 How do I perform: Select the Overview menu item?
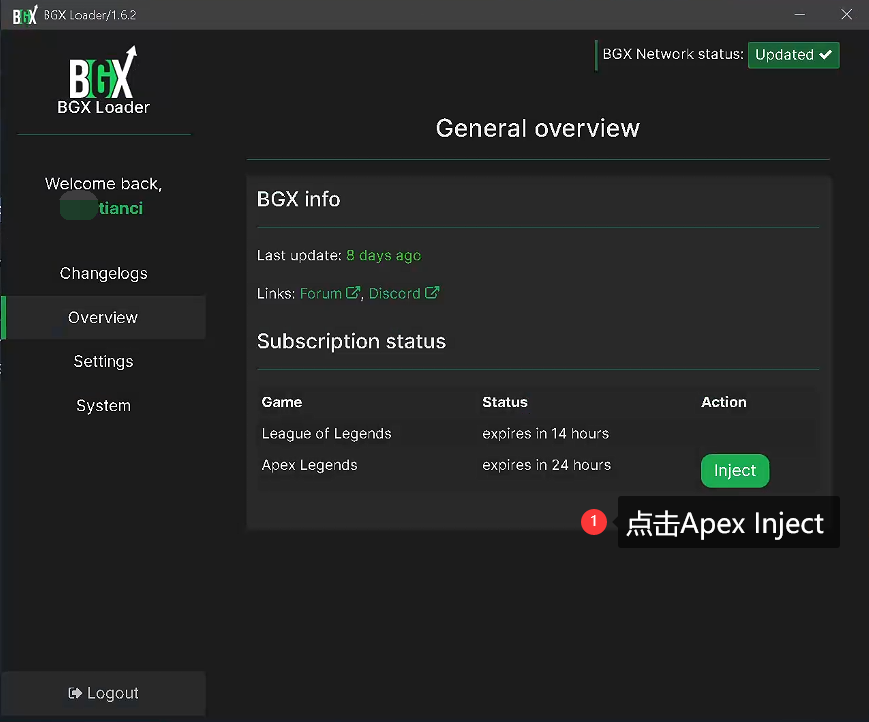pyautogui.click(x=103, y=318)
